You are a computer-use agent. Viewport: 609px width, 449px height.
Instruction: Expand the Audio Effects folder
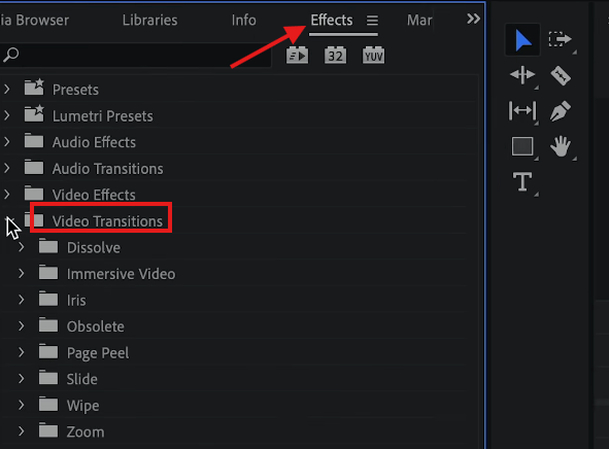[x=7, y=142]
